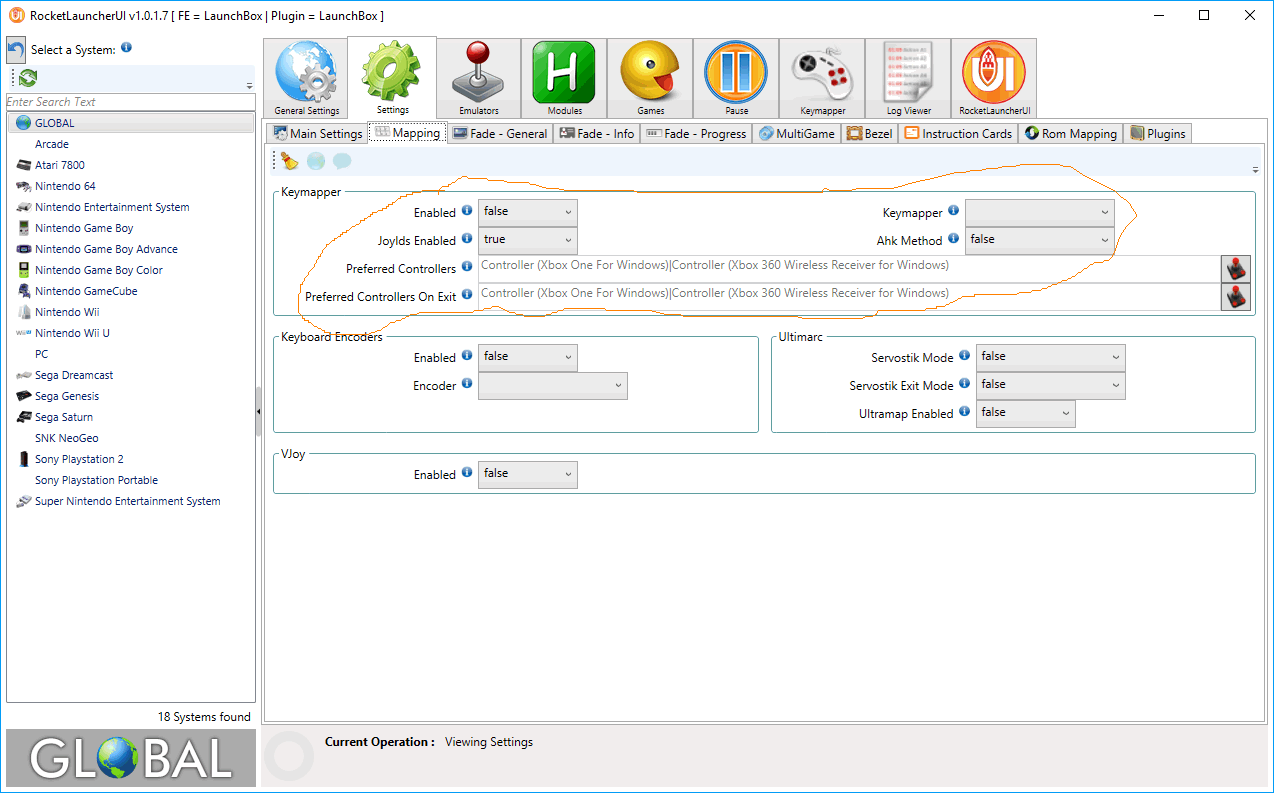Click the speech bubble toolbar icon
The image size is (1274, 793).
342,161
